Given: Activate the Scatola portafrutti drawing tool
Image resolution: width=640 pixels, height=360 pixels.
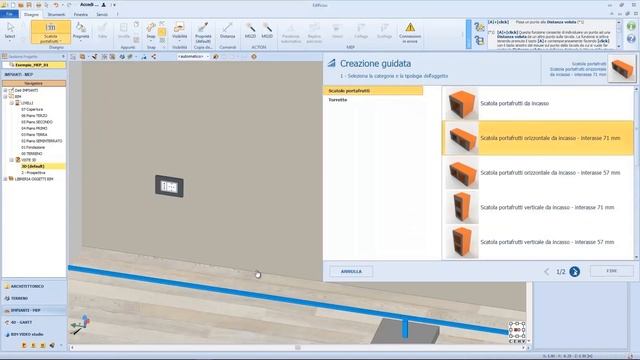Looking at the screenshot, I should (x=51, y=32).
